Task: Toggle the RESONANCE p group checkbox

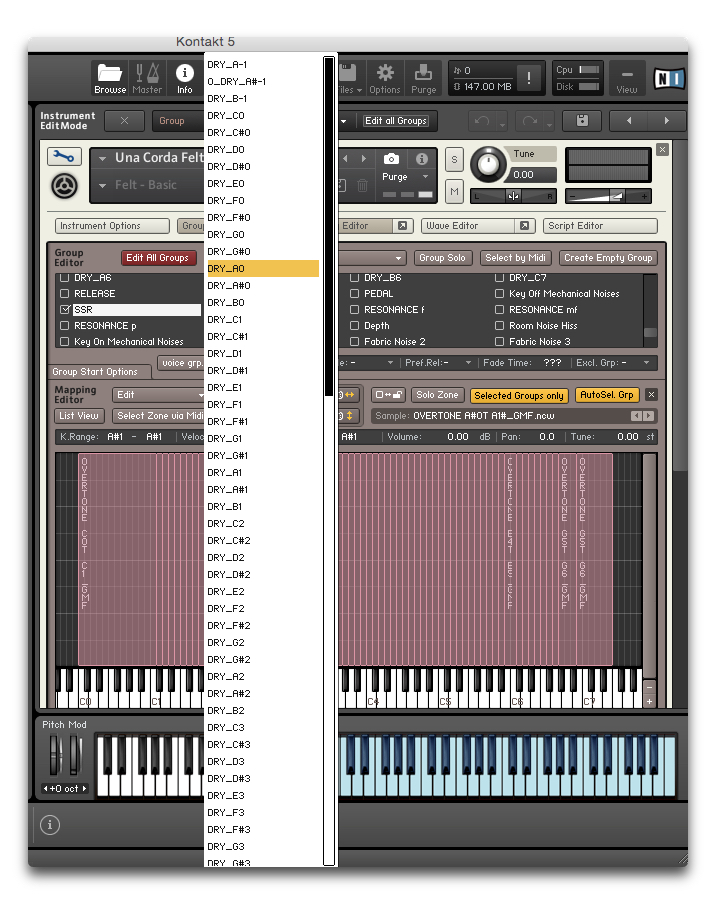Action: 65,325
